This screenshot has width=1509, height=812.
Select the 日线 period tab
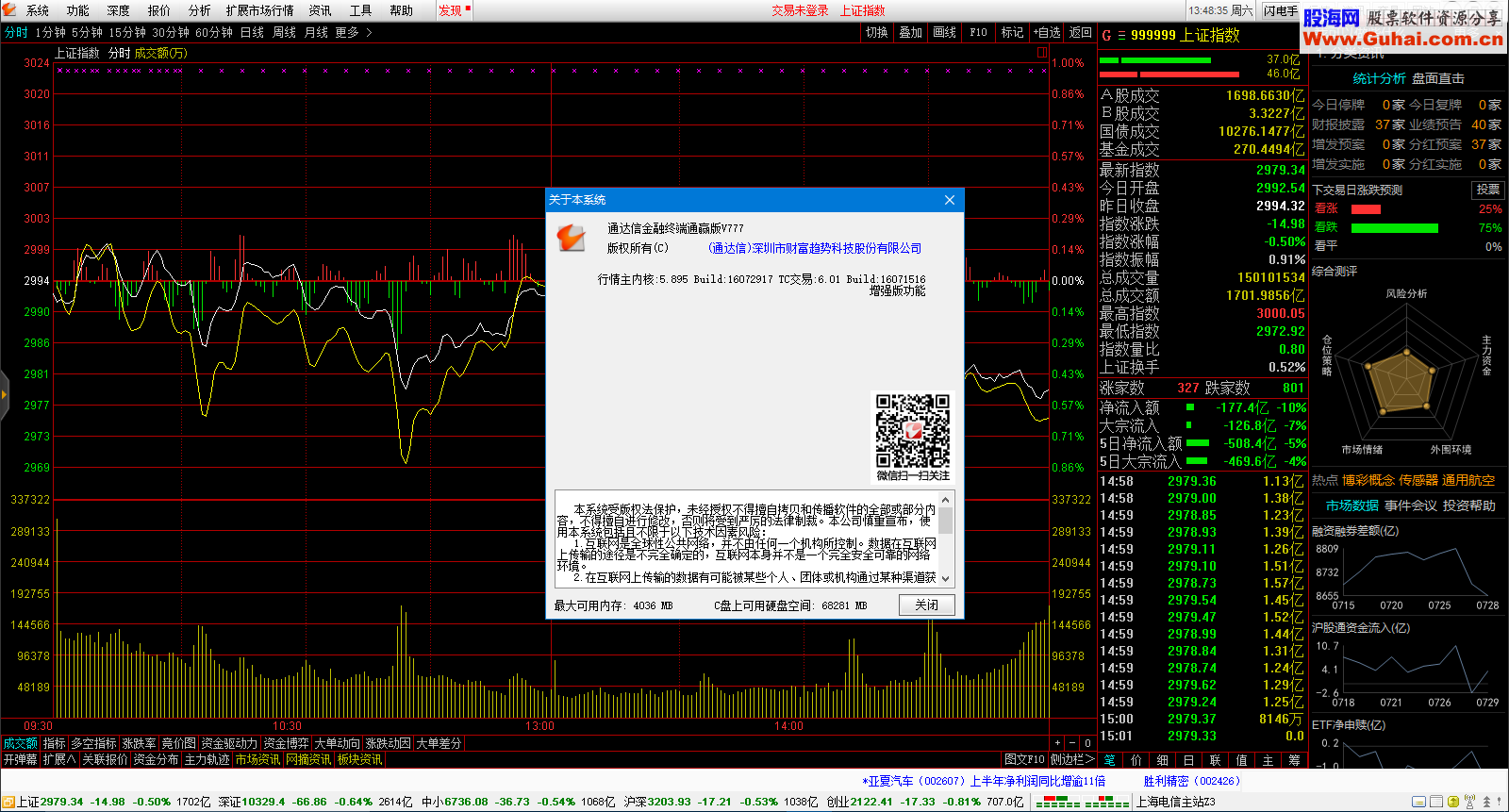click(252, 32)
